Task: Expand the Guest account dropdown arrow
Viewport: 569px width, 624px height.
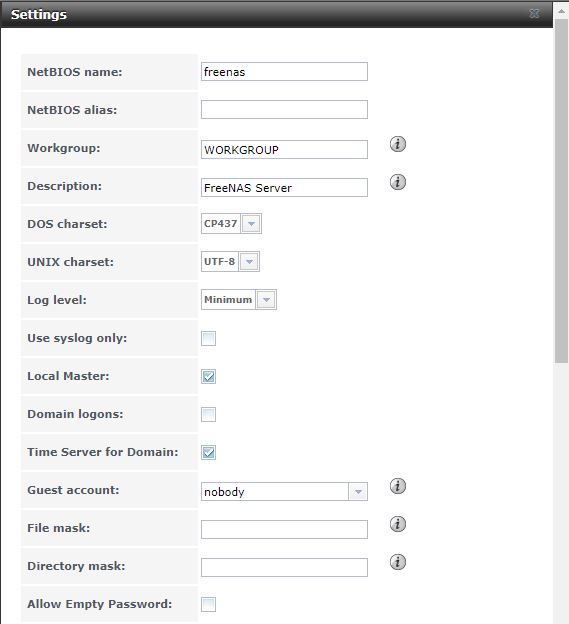Action: pos(358,492)
